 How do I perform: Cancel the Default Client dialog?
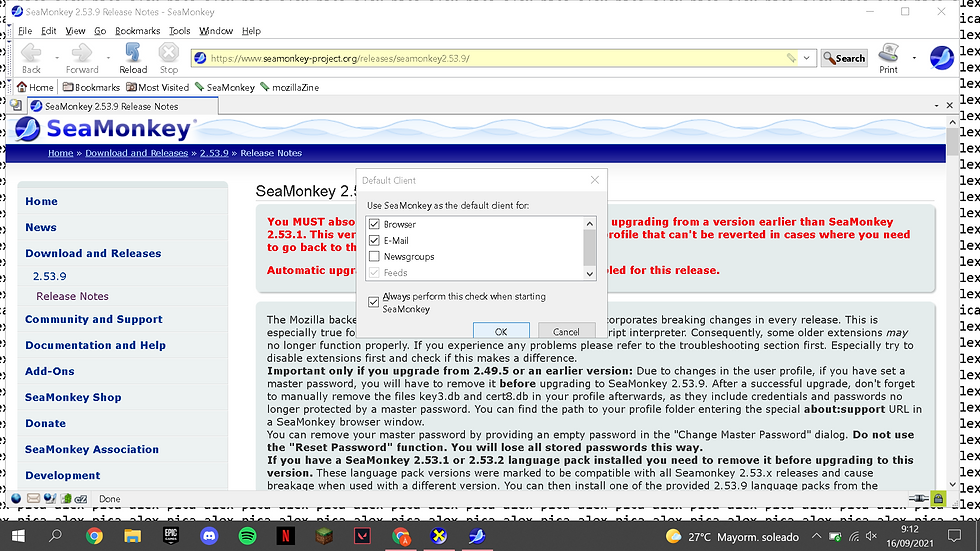pyautogui.click(x=566, y=331)
